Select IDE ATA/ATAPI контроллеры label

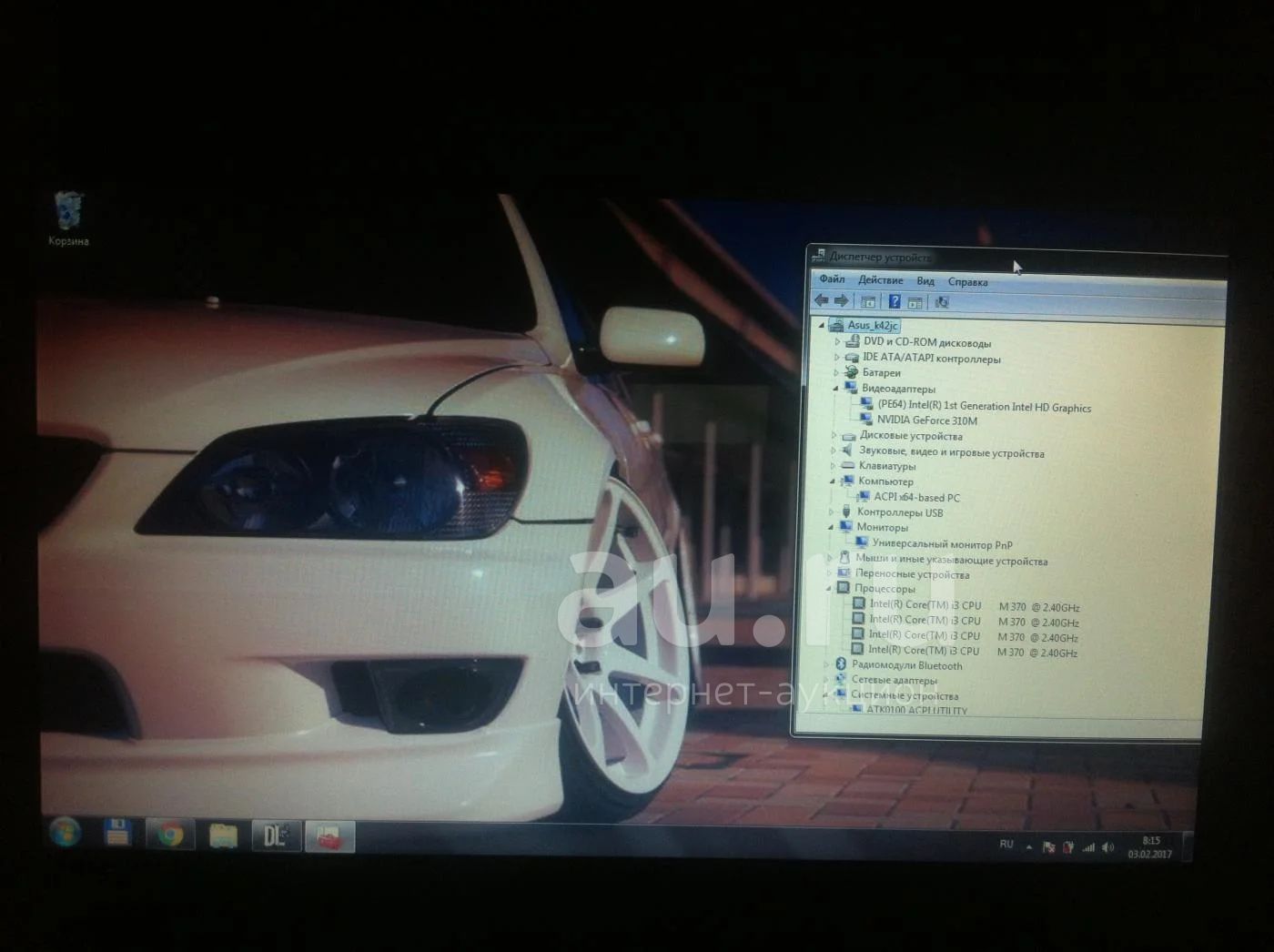click(932, 359)
